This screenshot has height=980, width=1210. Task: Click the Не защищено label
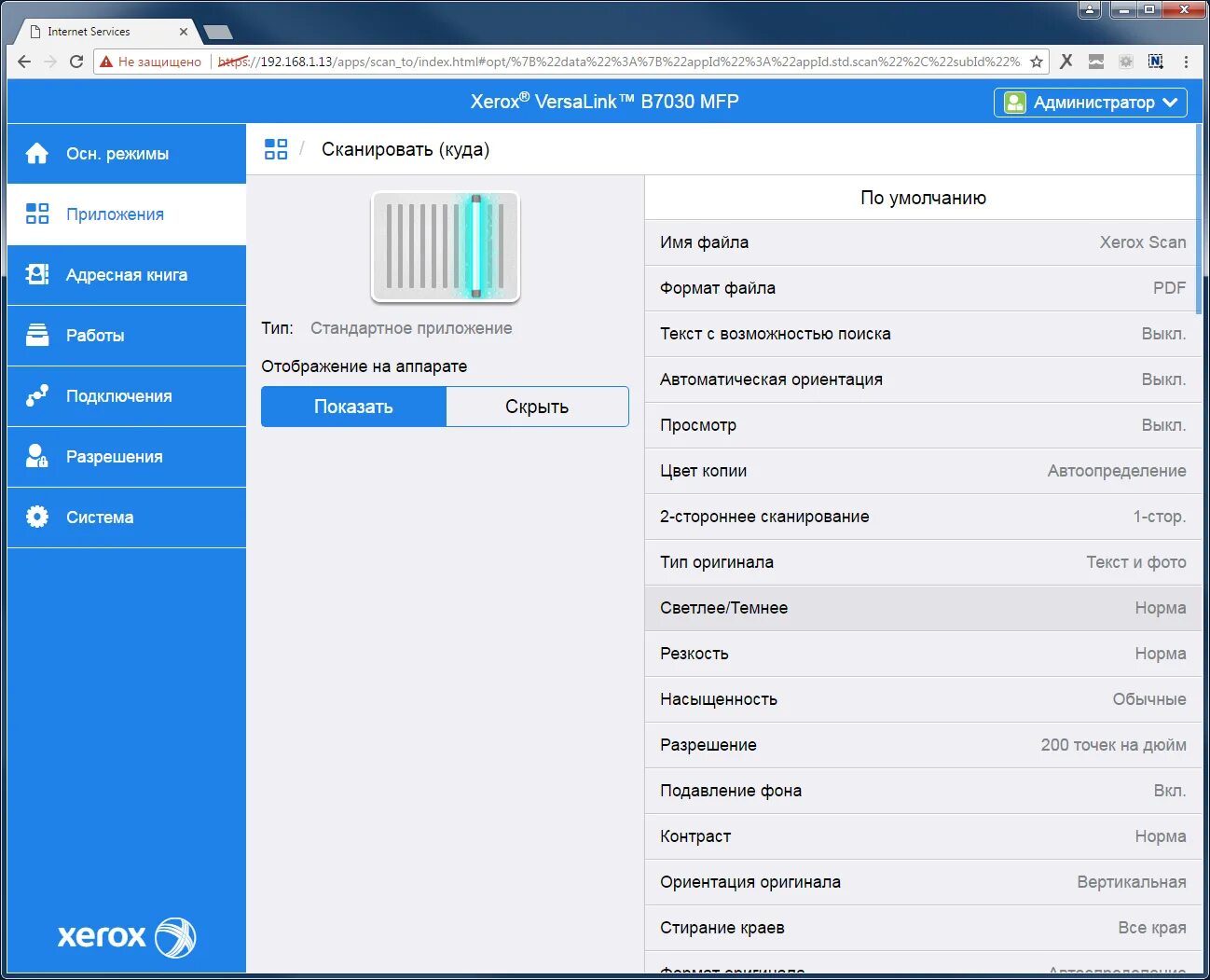pos(159,62)
